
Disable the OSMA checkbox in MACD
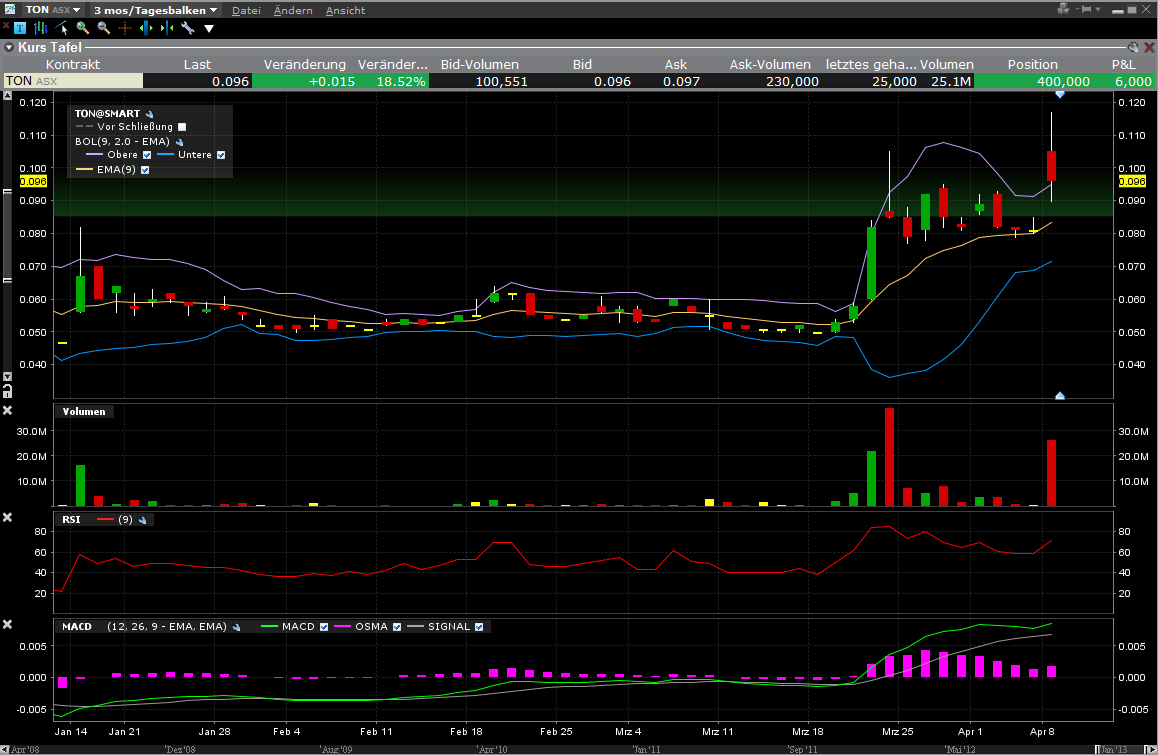point(397,627)
